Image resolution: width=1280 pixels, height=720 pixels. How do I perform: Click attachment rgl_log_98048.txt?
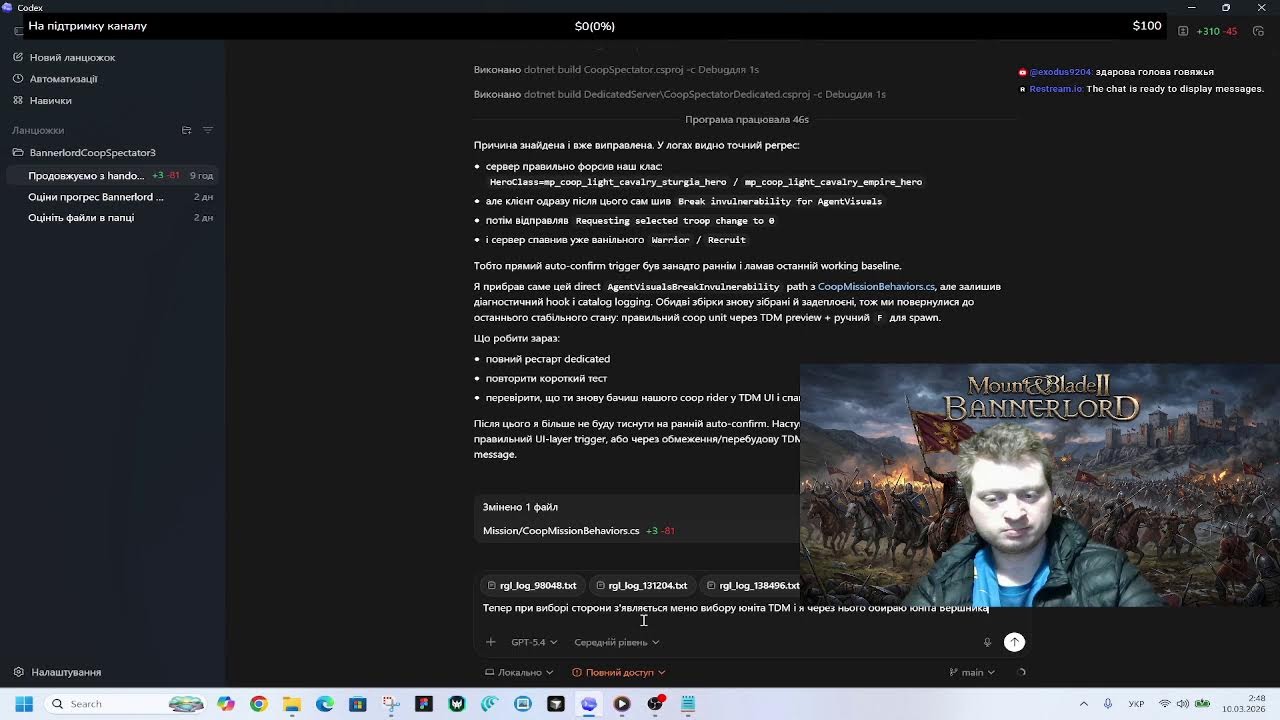click(x=531, y=585)
